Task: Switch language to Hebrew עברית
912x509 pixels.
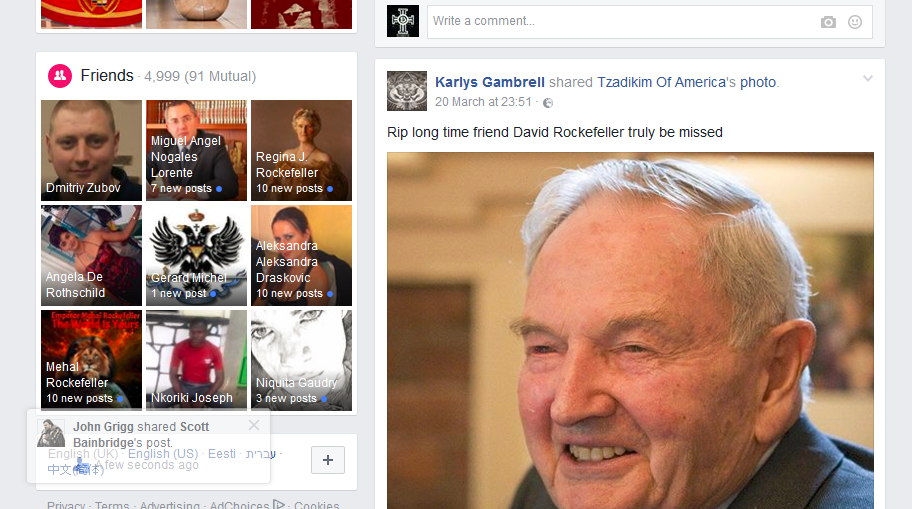Action: [x=261, y=454]
